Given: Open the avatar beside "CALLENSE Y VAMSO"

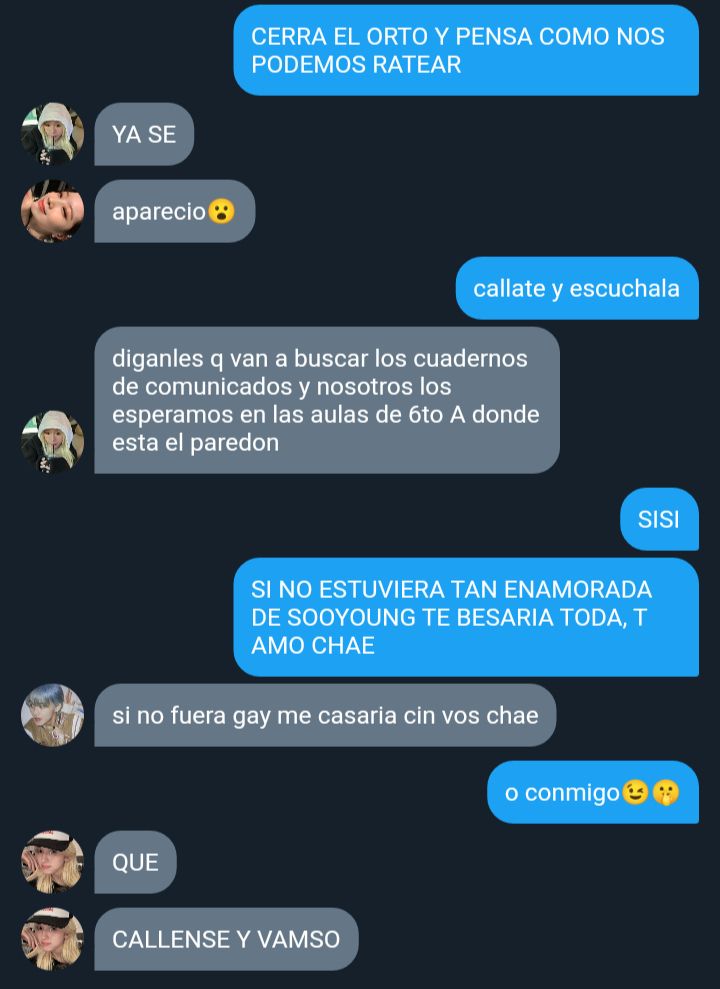Looking at the screenshot, I should click(x=52, y=939).
